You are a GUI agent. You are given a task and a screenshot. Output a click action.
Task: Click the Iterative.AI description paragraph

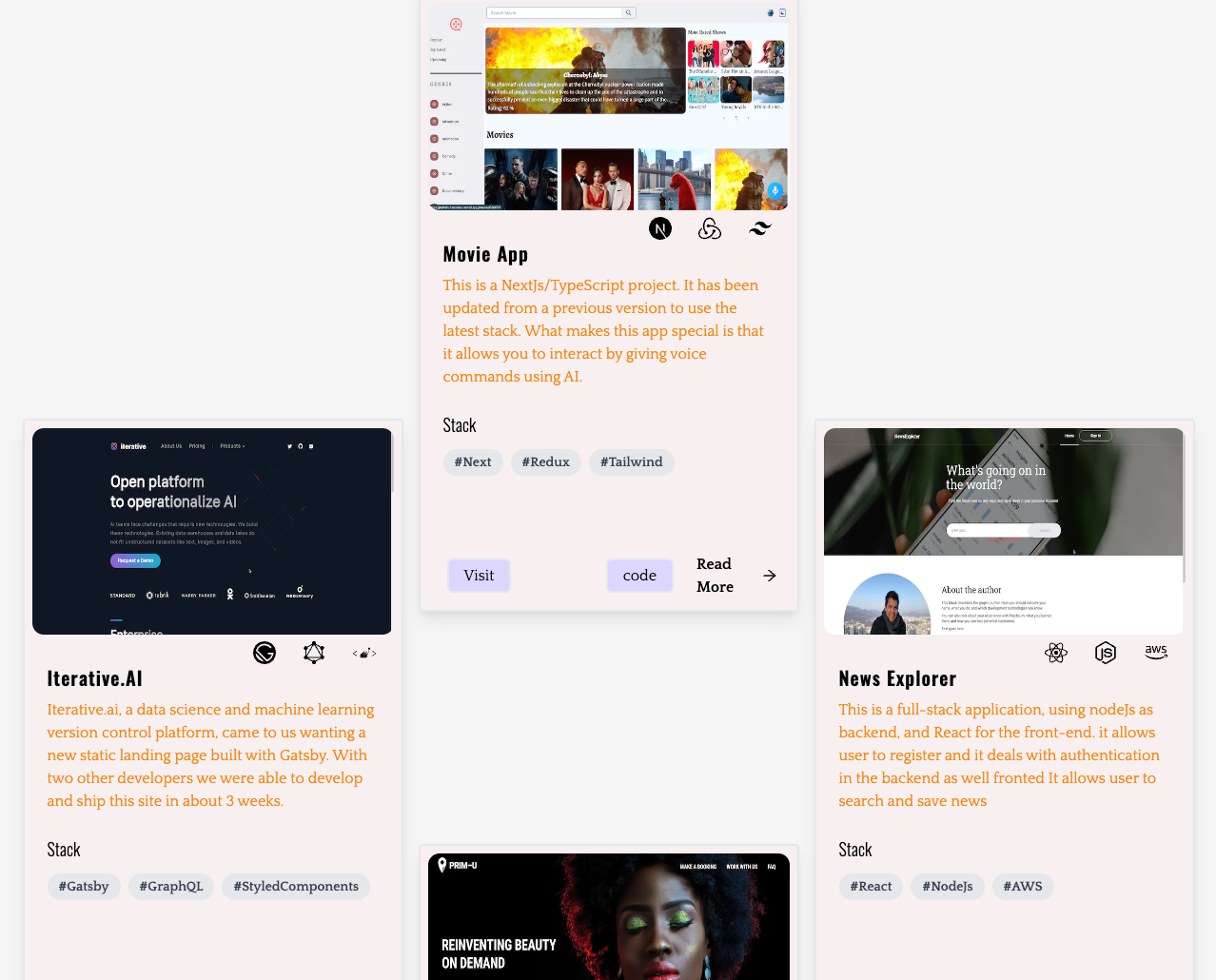[x=211, y=755]
